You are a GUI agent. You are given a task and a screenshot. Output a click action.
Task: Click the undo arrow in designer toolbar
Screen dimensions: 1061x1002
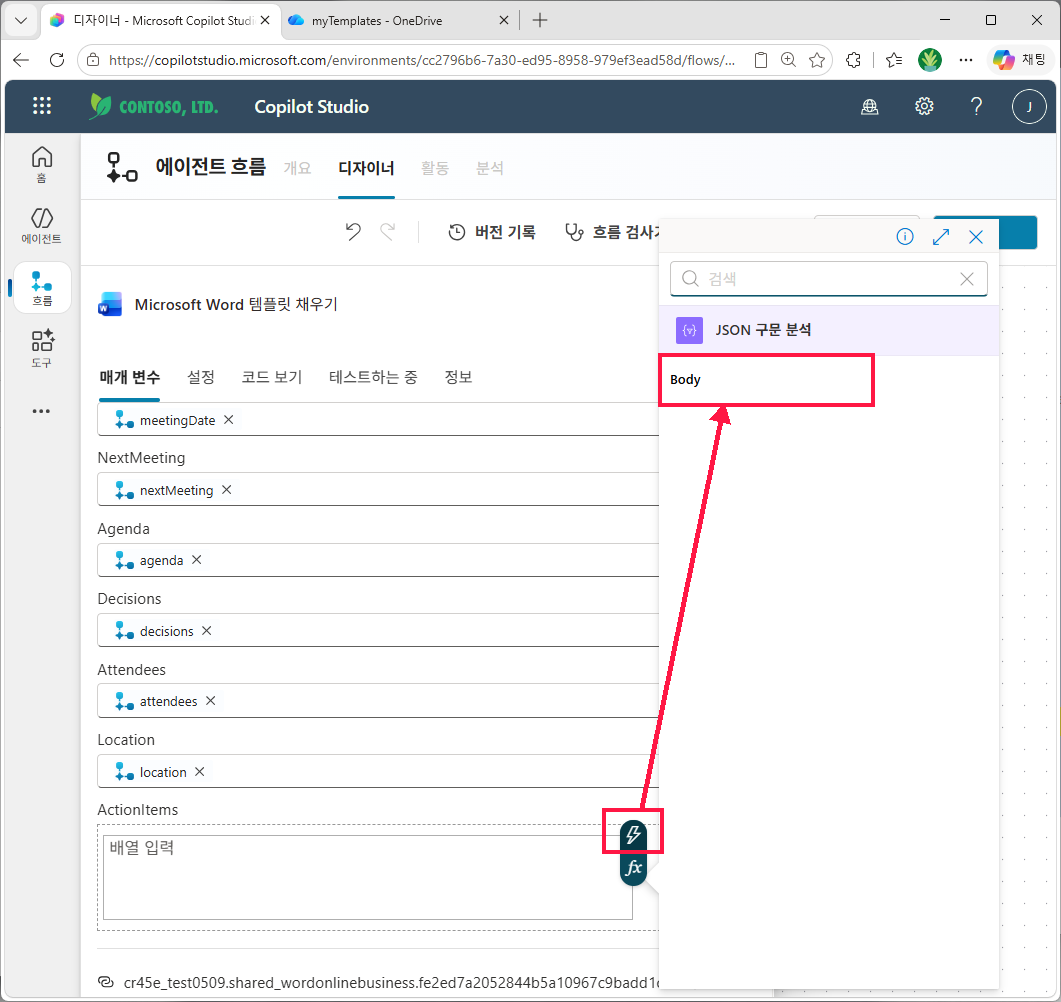click(353, 232)
